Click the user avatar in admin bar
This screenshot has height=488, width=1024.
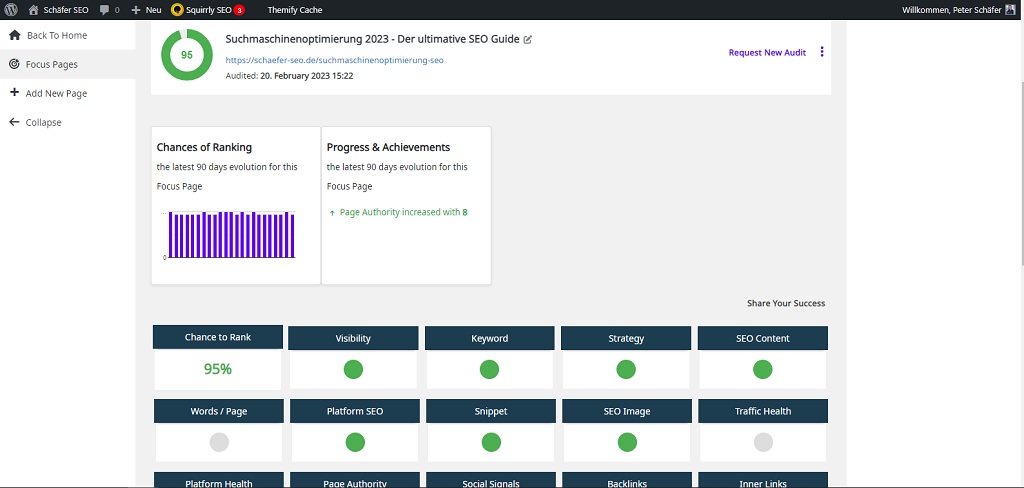pyautogui.click(x=1010, y=10)
